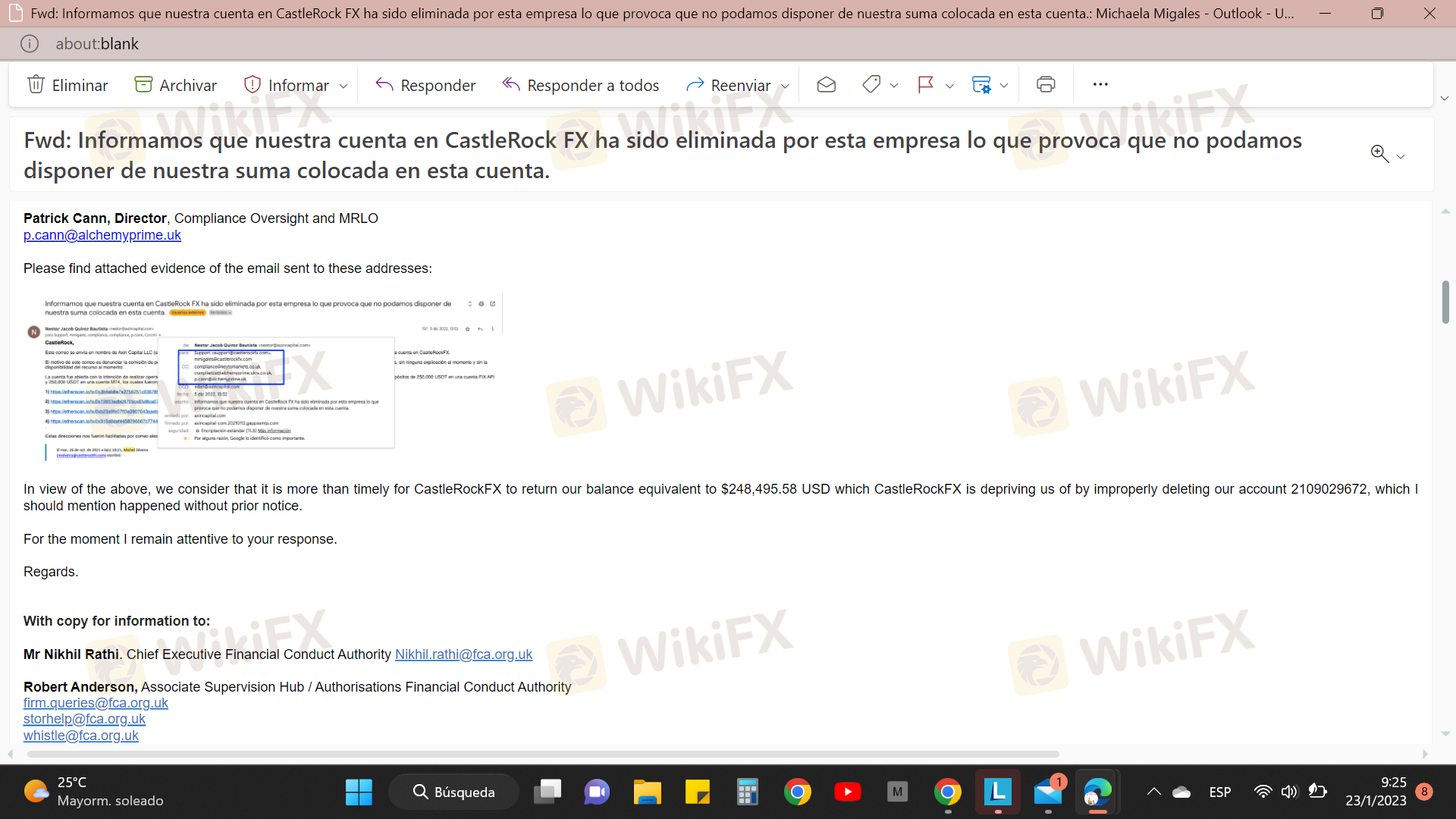Click the taskbar Búsqueda search box
Image resolution: width=1456 pixels, height=819 pixels.
click(x=453, y=792)
